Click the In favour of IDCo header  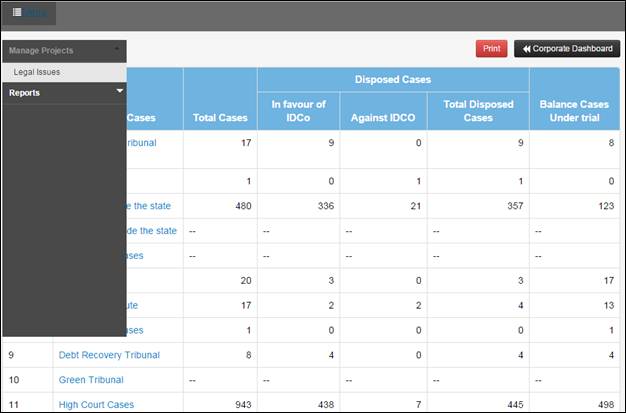[298, 111]
